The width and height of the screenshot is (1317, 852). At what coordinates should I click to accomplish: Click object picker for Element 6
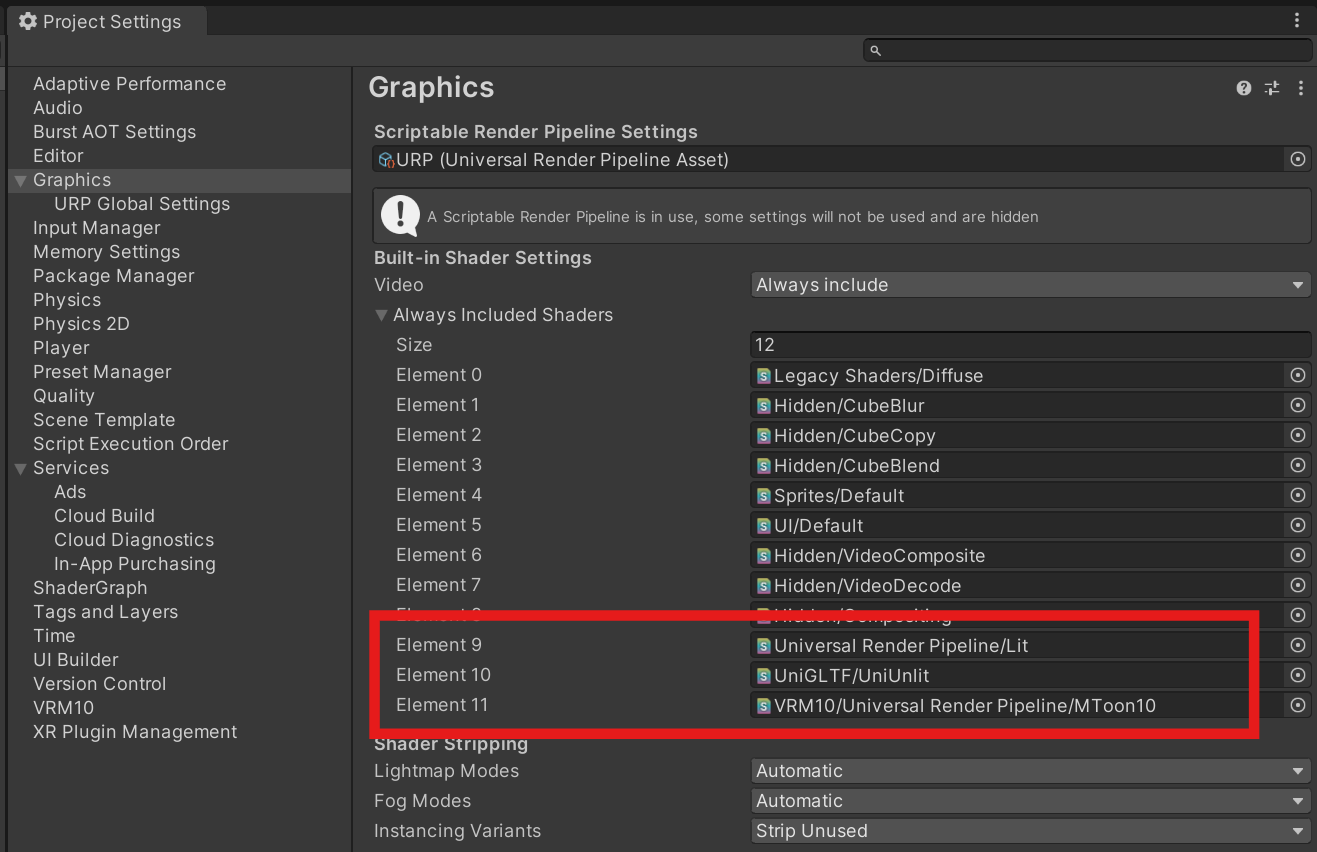1298,555
